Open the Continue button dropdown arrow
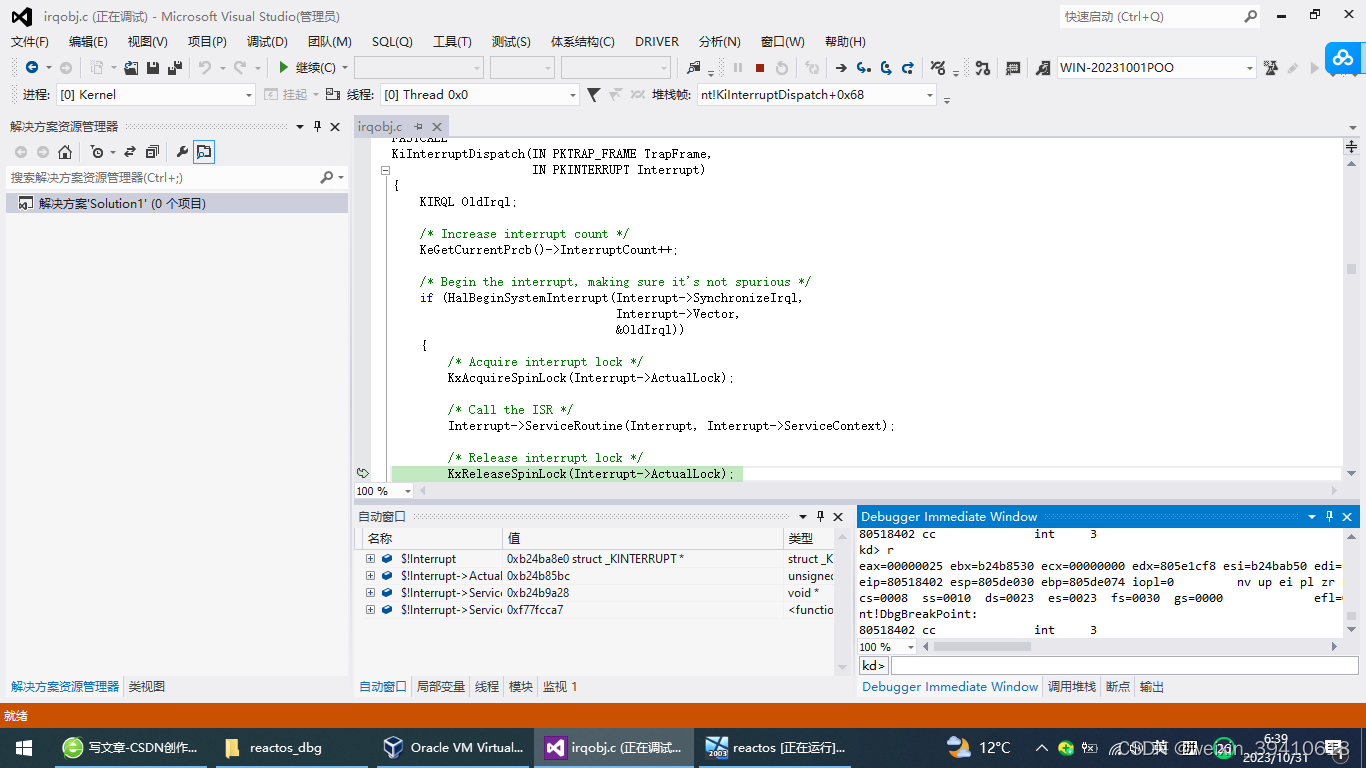1366x768 pixels. point(345,67)
